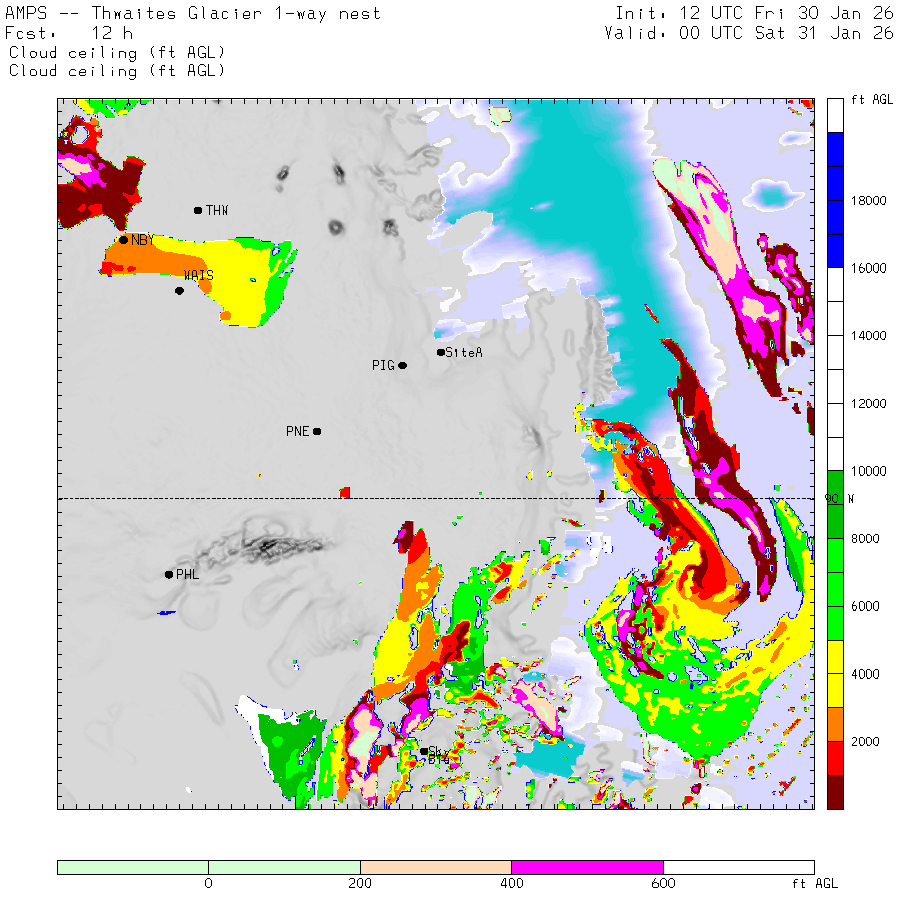The image size is (900, 900).
Task: Select the 12000 colorbar label
Action: pos(868,403)
